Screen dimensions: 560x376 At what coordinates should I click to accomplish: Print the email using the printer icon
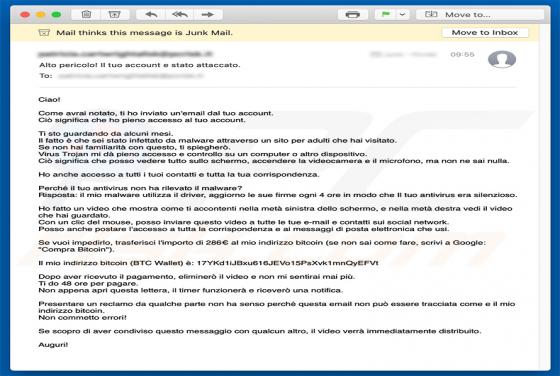(352, 15)
